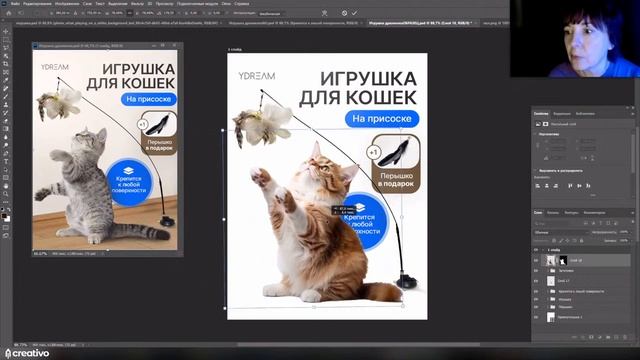Expand the Заголовок layer group
Viewport: 640px width, 360px height.
point(547,271)
